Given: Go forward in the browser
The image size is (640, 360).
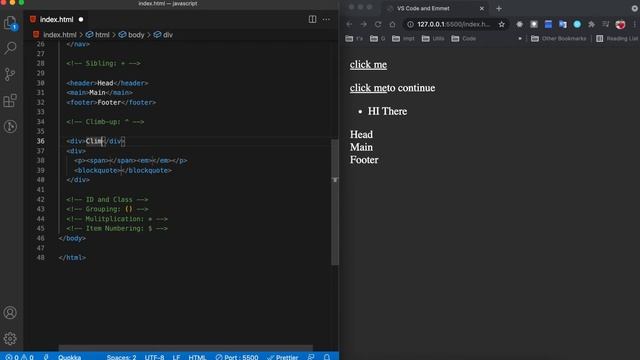Looking at the screenshot, I should 363,24.
